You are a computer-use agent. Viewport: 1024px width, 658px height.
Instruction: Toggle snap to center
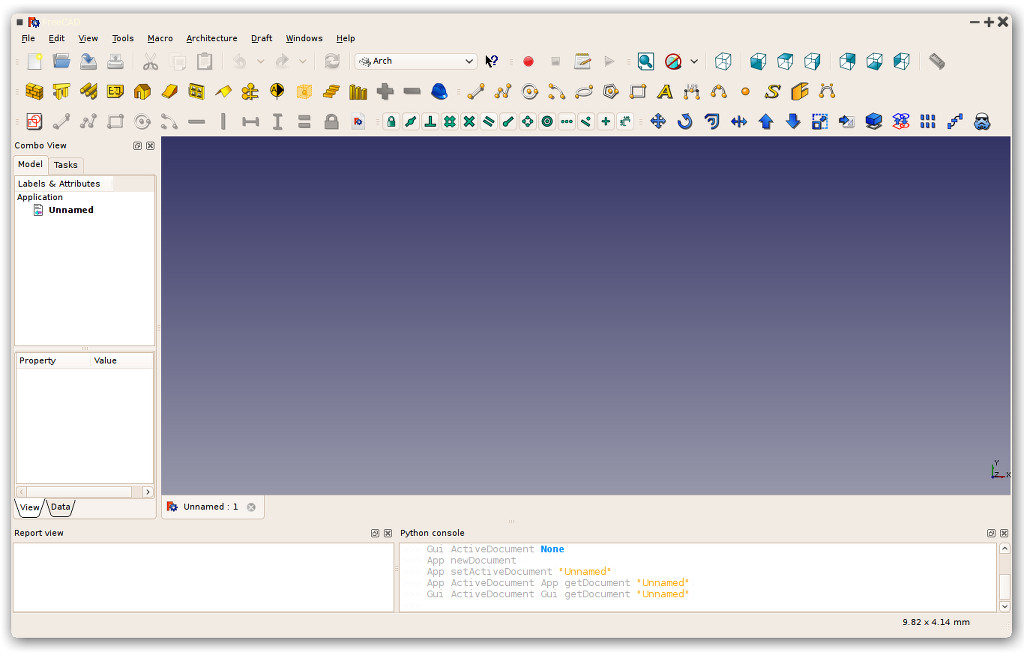(x=547, y=121)
